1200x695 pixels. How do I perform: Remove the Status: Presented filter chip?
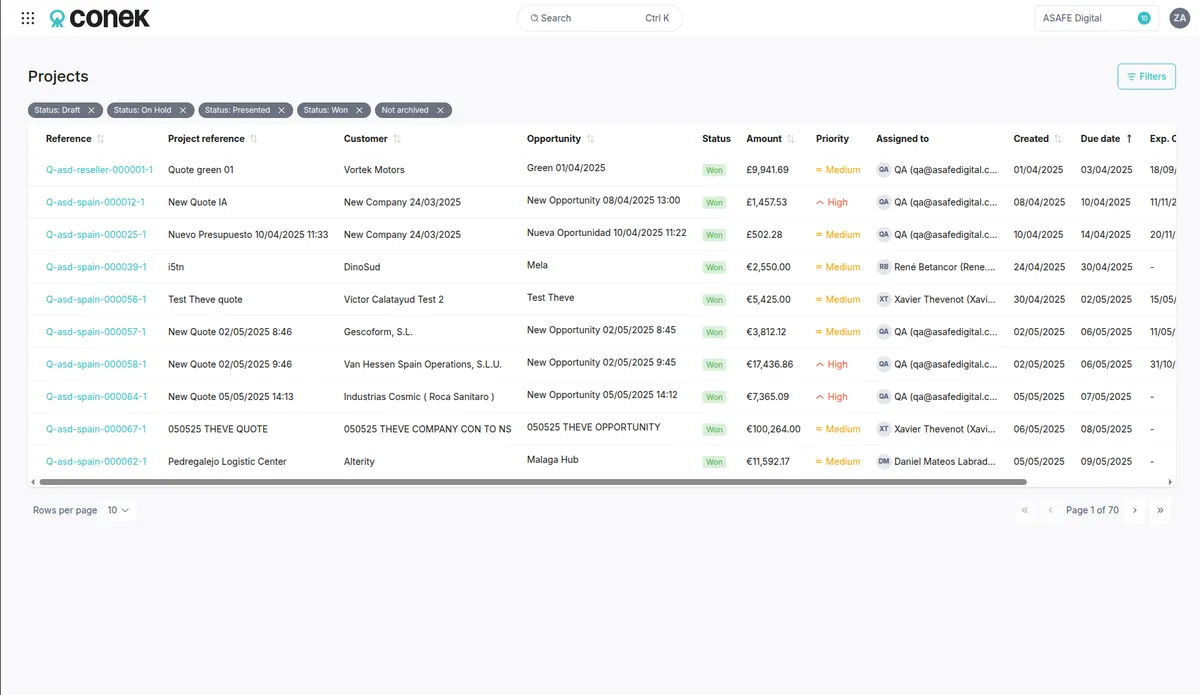tap(281, 111)
